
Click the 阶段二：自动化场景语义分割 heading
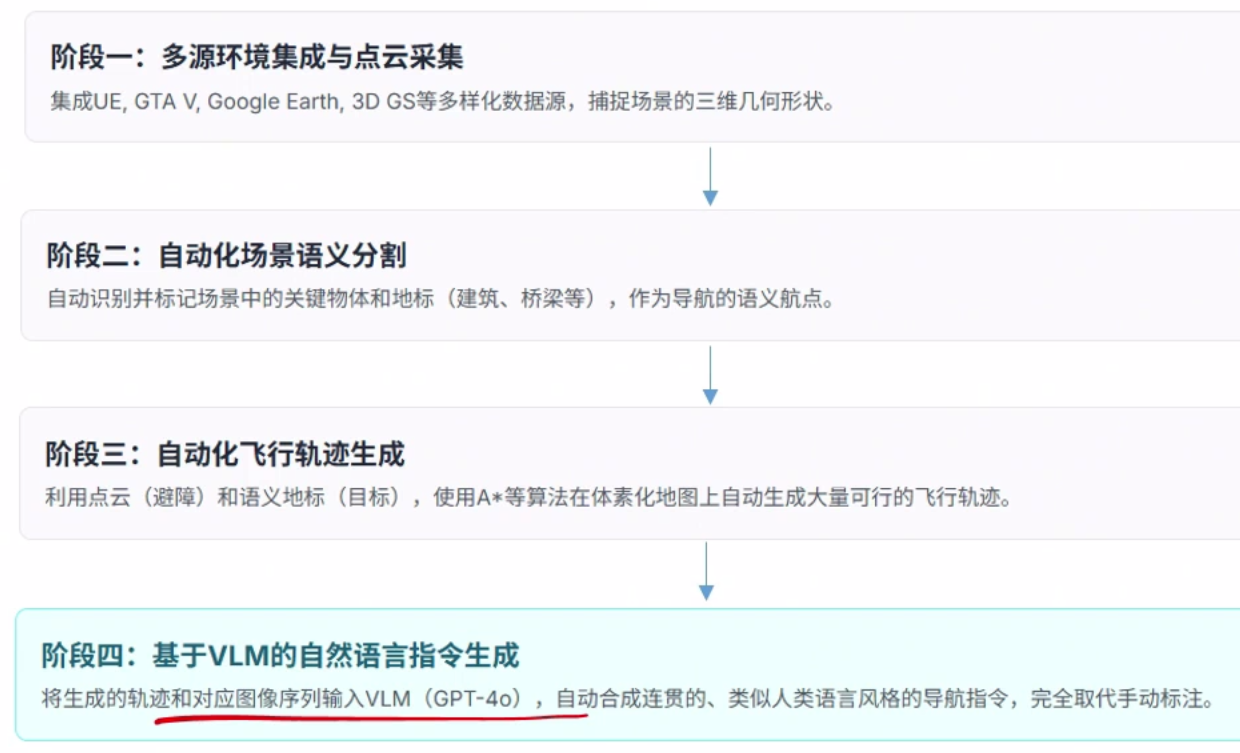click(226, 256)
